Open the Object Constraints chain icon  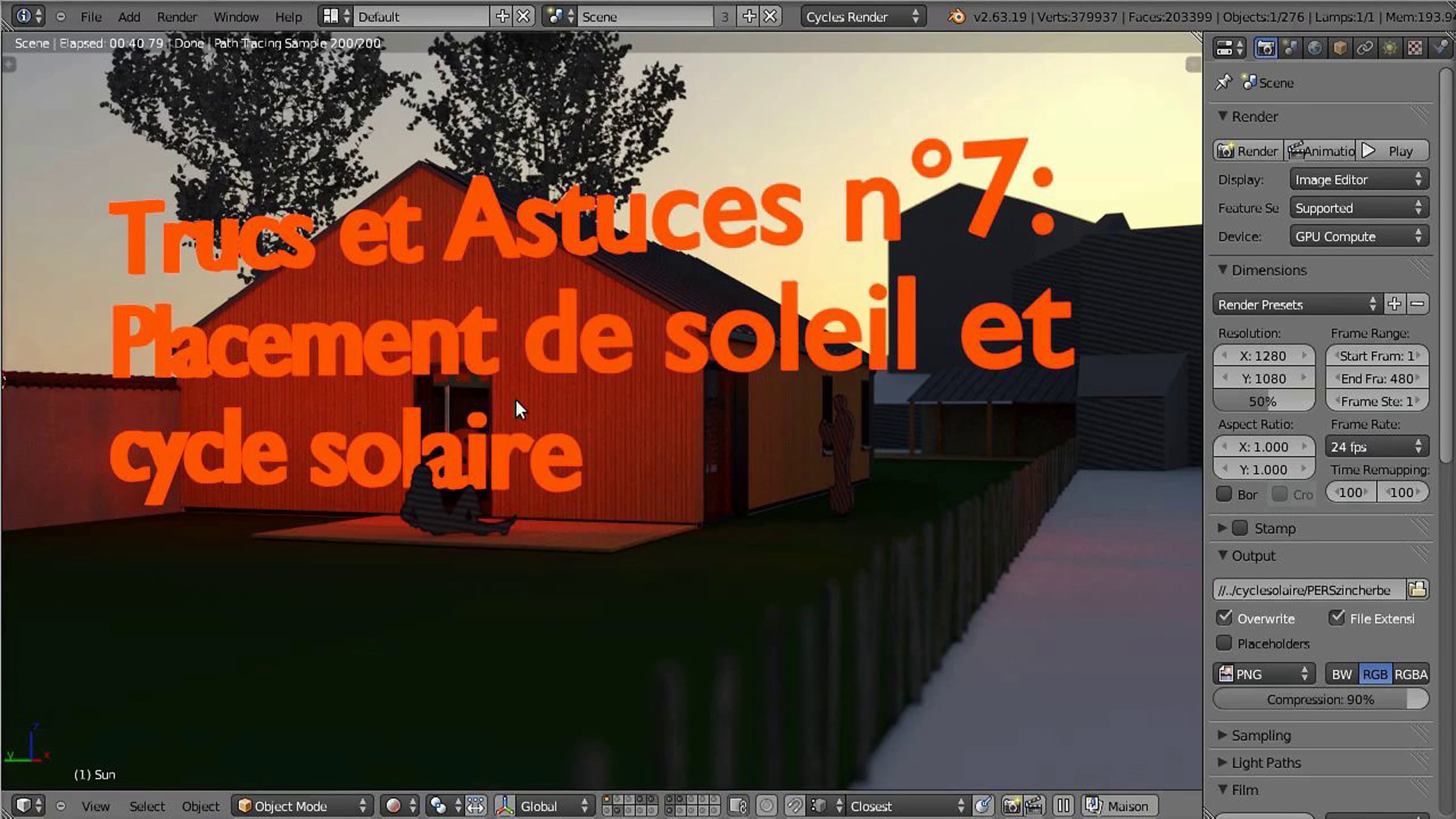pos(1365,48)
